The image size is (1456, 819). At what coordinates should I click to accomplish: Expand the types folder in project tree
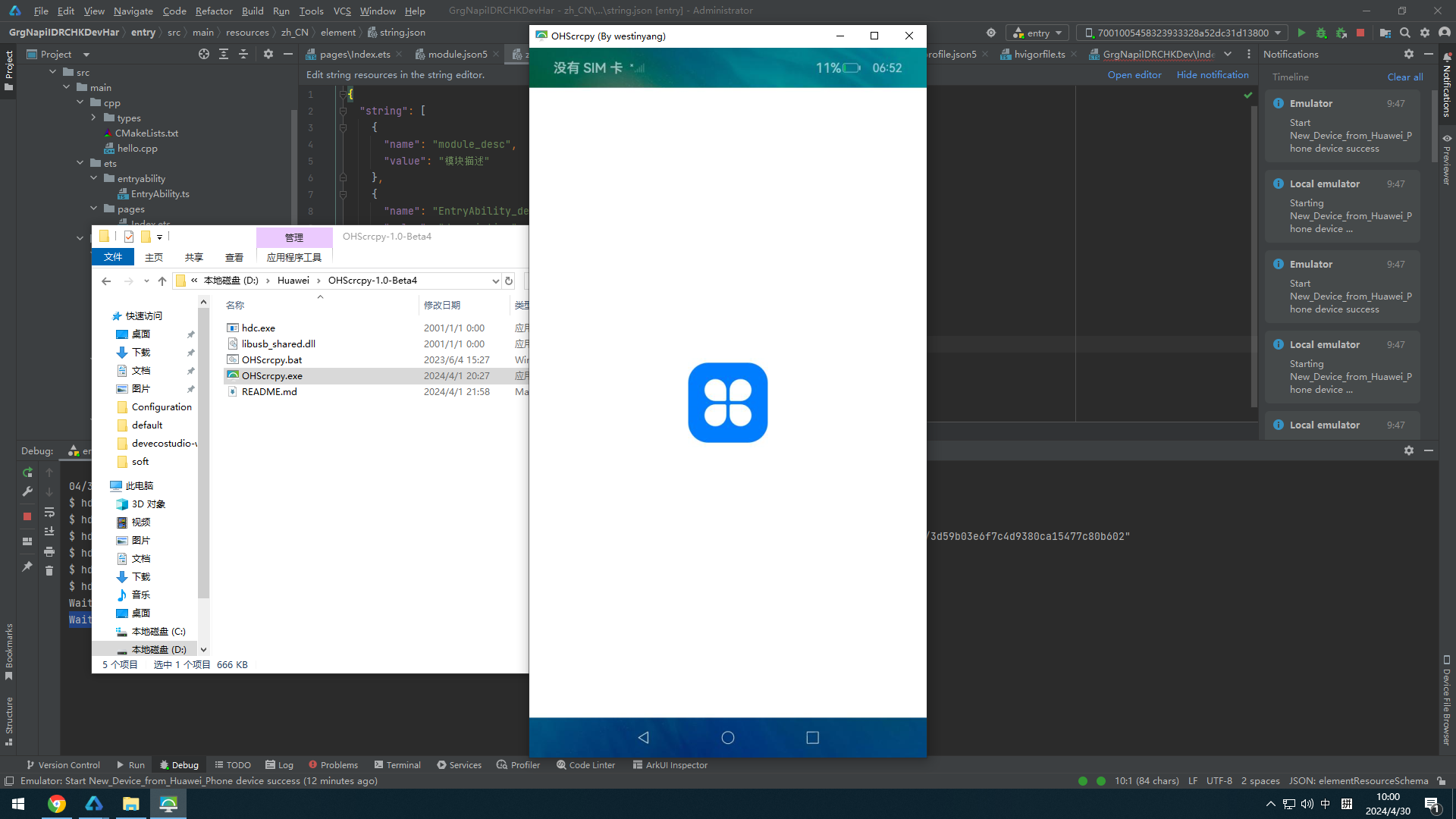(94, 118)
